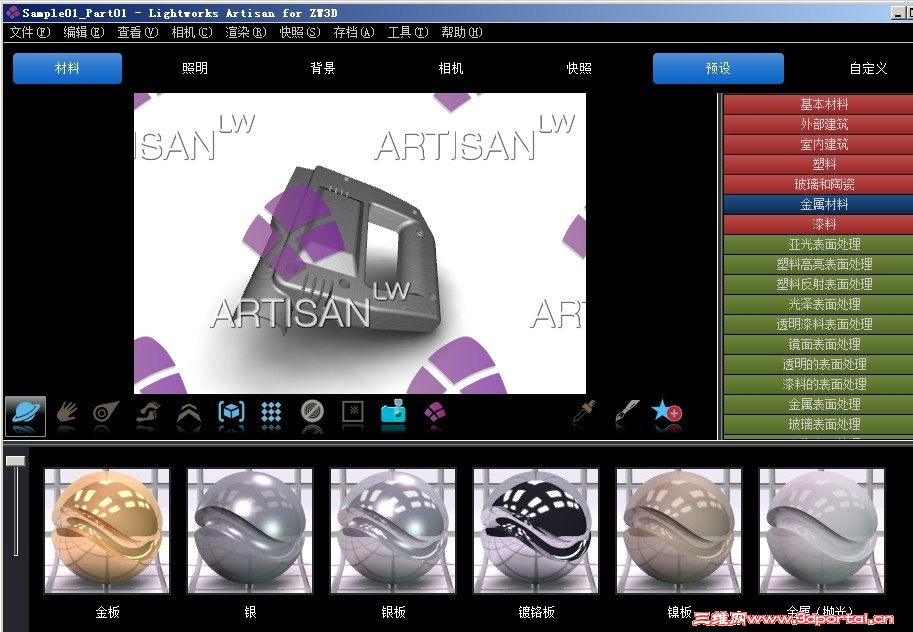Choose the 亚光表面处理 category
Viewport: 913px width, 632px height.
818,244
